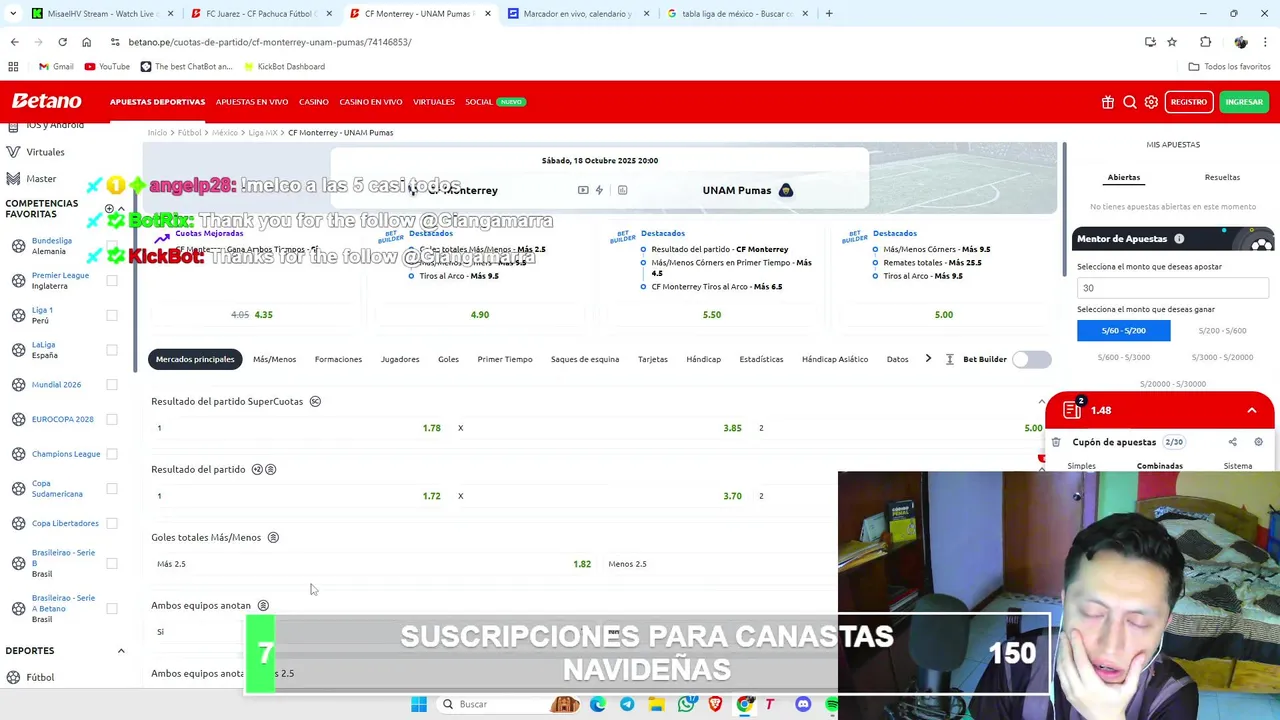The image size is (1280, 720).
Task: Open Microsoft Edge from taskbar
Action: point(598,704)
